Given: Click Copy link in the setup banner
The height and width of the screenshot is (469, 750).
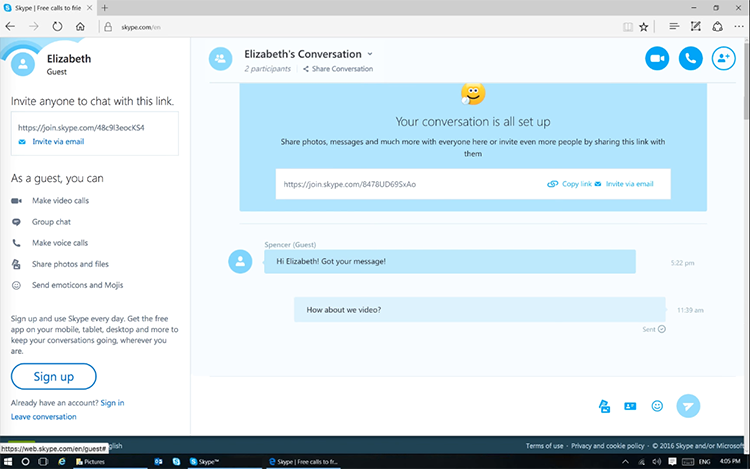Looking at the screenshot, I should click(569, 184).
